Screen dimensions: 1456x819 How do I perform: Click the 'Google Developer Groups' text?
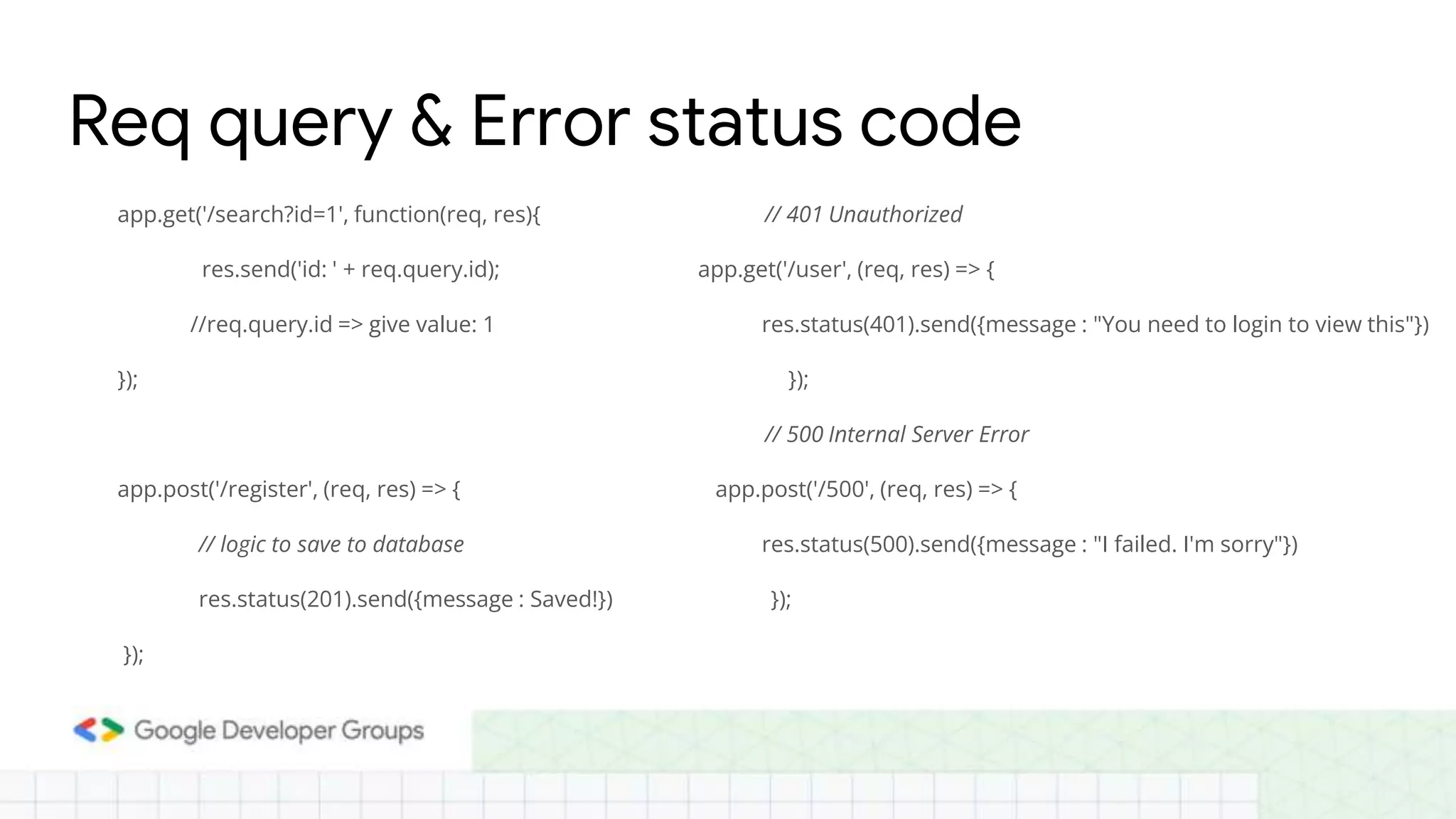pos(279,732)
